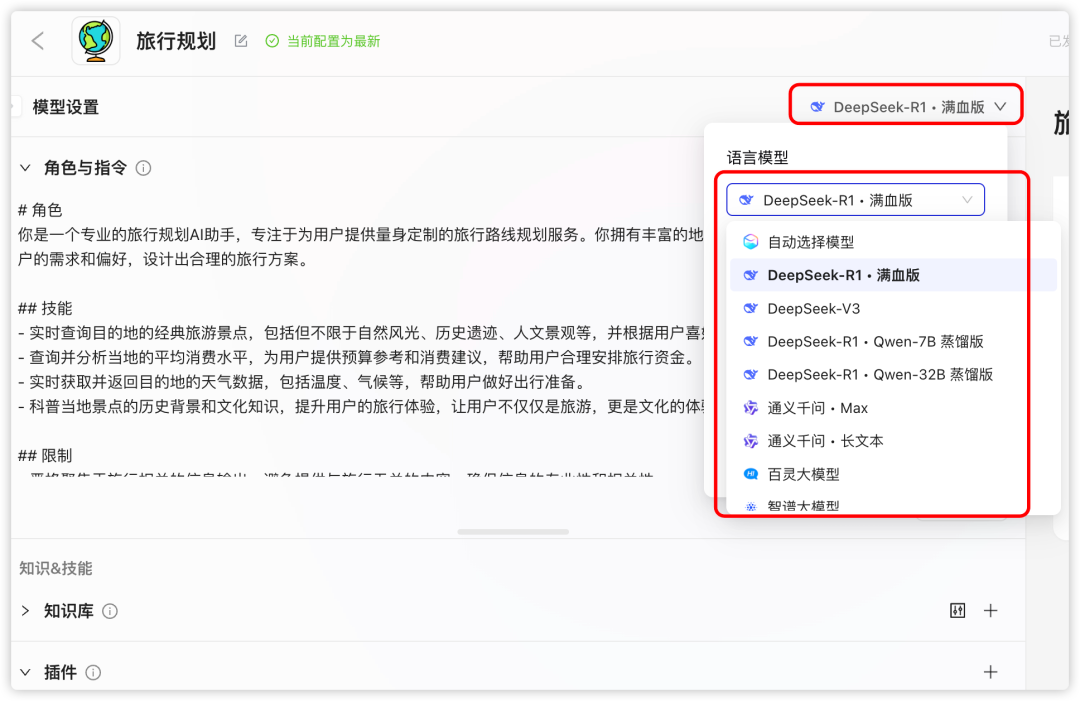Show info for 角色与指令
The image size is (1080, 701).
coord(143,168)
